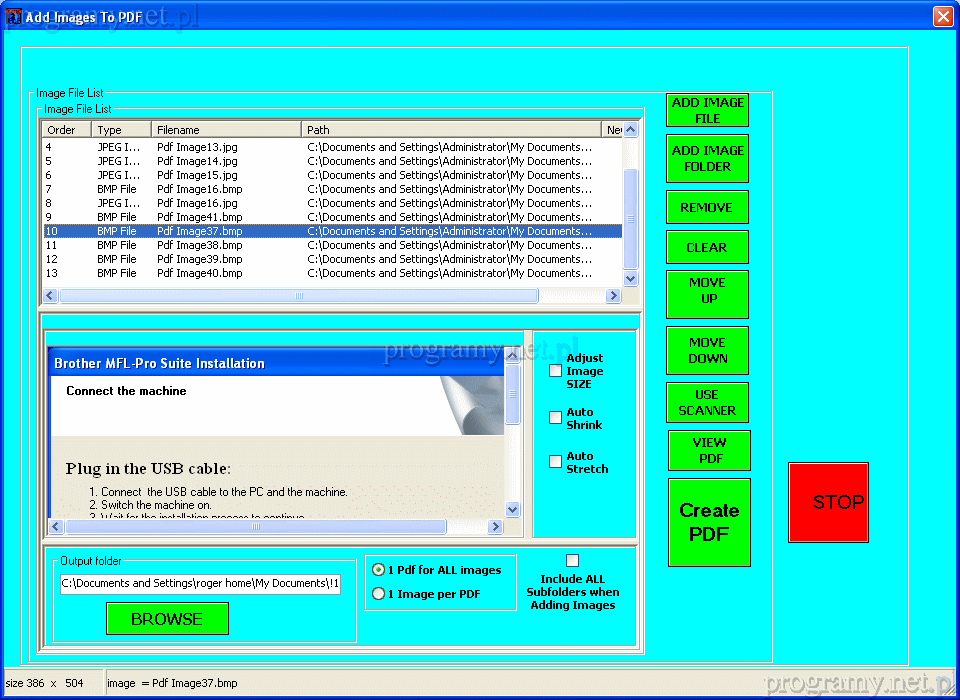Image resolution: width=960 pixels, height=700 pixels.
Task: Sort list by Filename column header
Action: pos(226,130)
